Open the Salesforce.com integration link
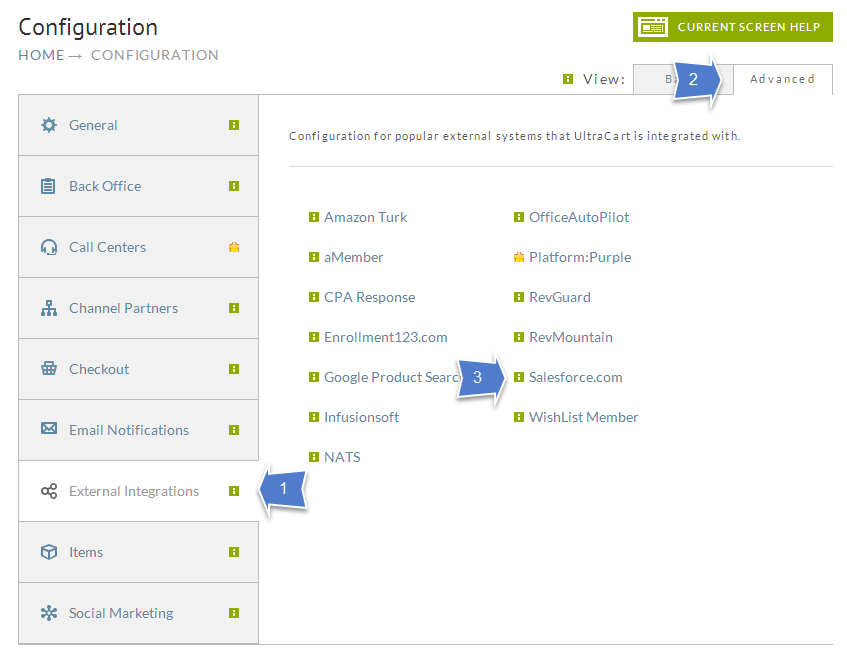Viewport: 847px width, 664px height. coord(575,377)
